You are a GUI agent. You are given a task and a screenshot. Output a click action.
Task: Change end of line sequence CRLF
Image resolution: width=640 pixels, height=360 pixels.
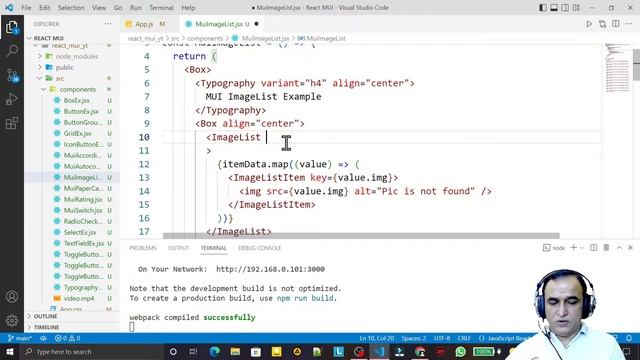[464, 338]
